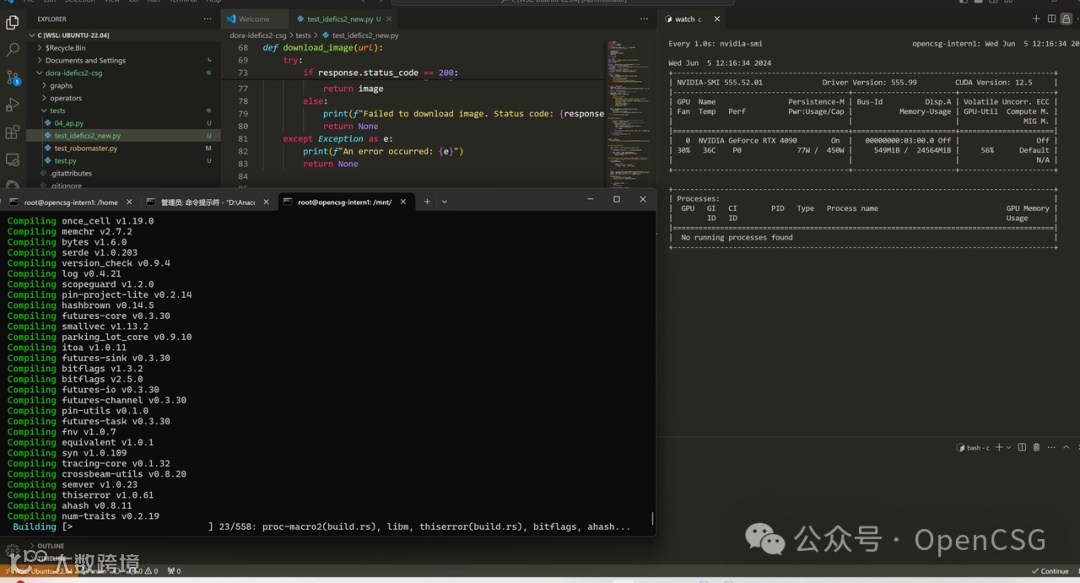Expand the $Recycle.Bin folder
Image resolution: width=1080 pixels, height=583 pixels.
click(x=65, y=48)
